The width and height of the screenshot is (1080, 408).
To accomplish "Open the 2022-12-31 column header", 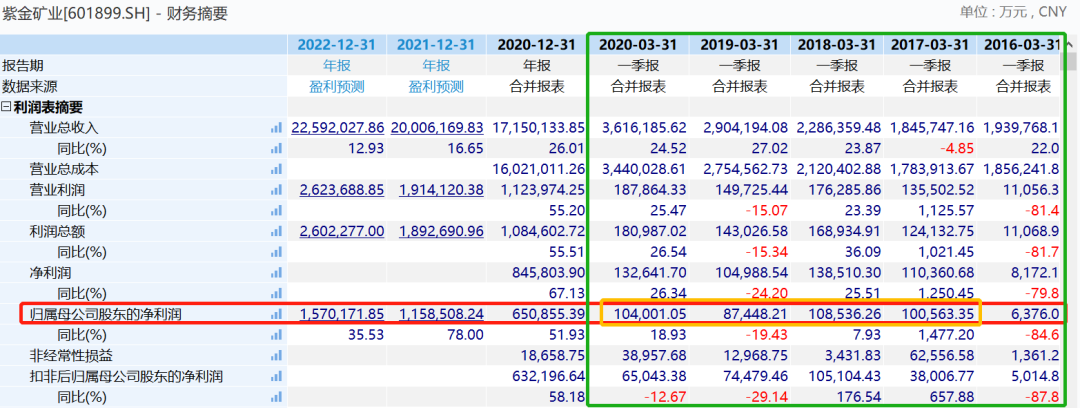I will [x=337, y=45].
